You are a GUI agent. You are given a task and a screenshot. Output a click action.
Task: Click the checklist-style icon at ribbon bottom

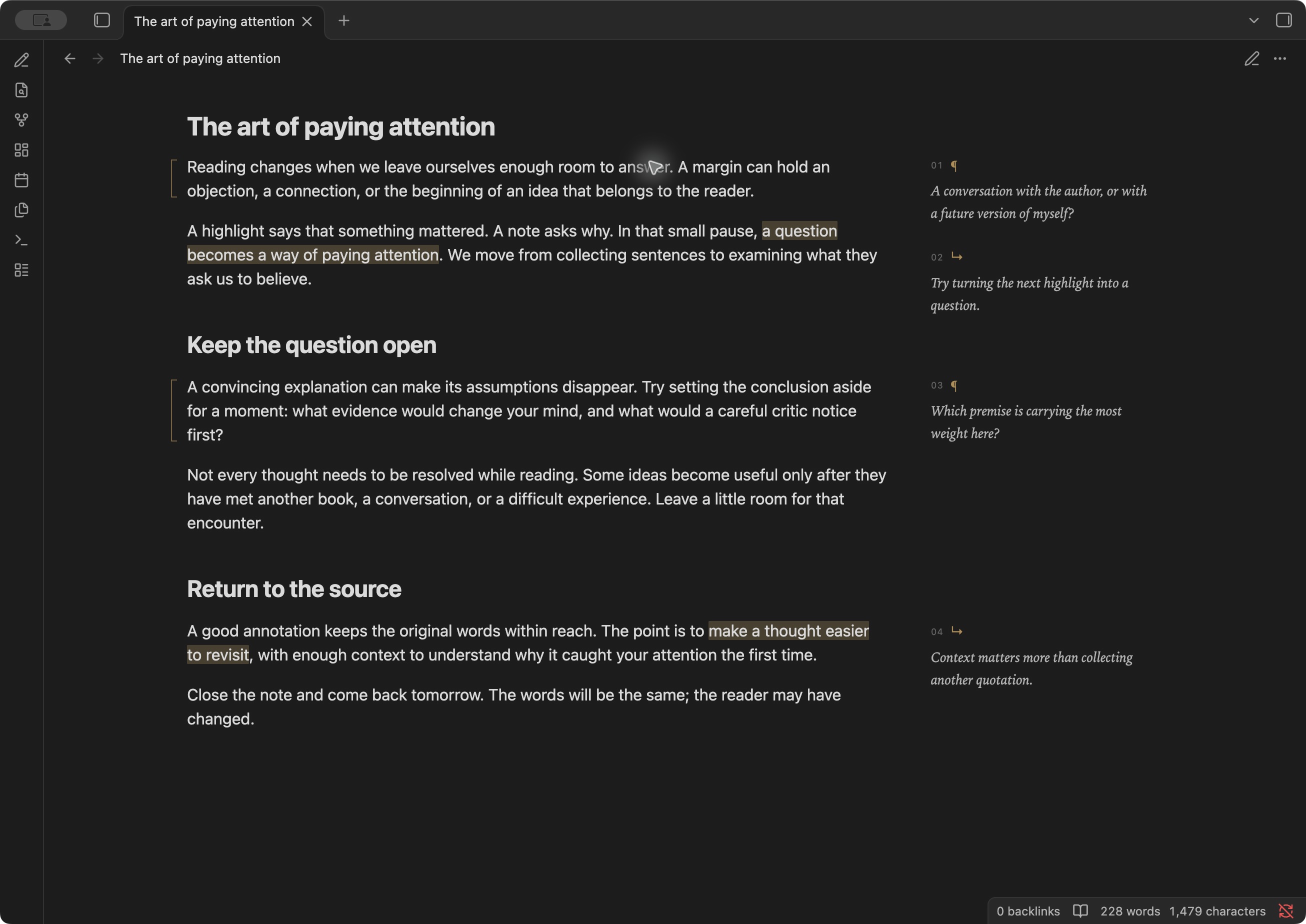(x=21, y=270)
